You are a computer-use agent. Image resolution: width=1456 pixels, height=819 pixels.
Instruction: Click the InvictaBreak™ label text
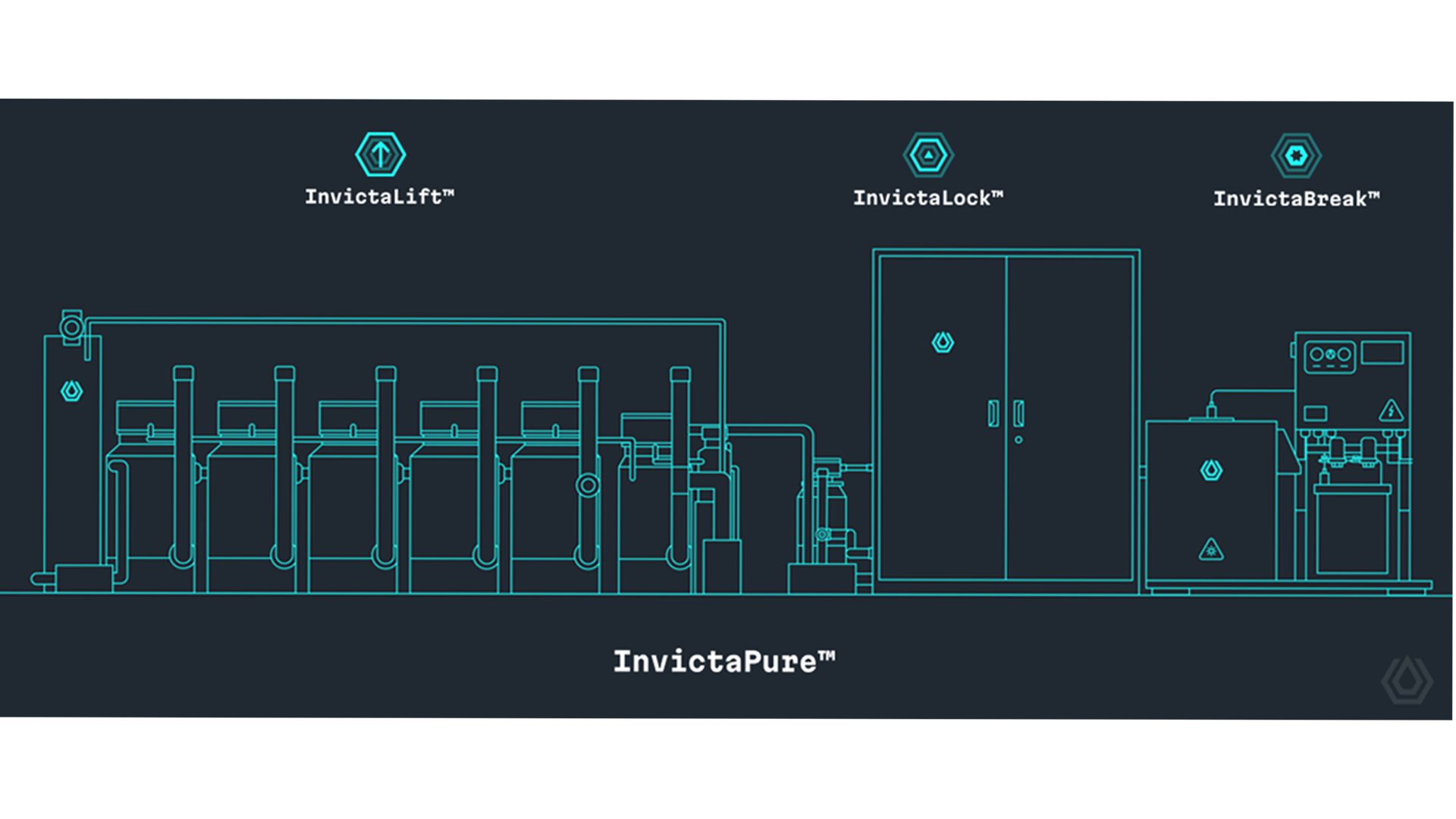1296,199
